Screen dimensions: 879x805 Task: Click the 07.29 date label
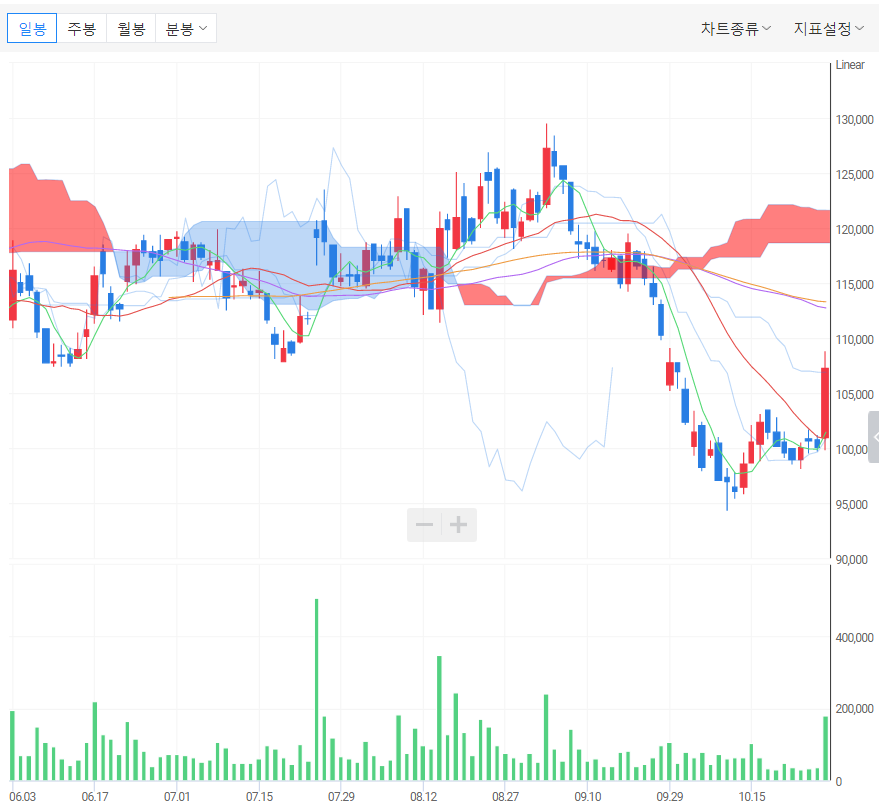click(x=341, y=796)
